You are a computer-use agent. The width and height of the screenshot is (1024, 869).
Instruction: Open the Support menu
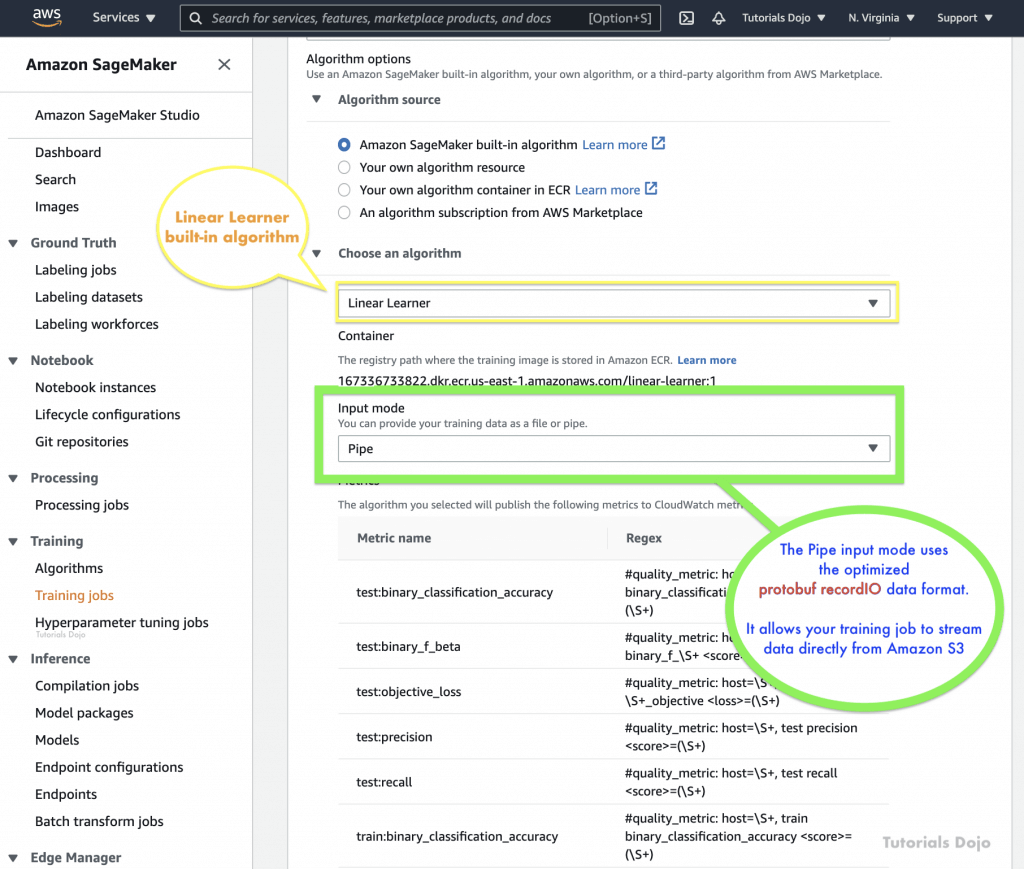click(x=965, y=18)
